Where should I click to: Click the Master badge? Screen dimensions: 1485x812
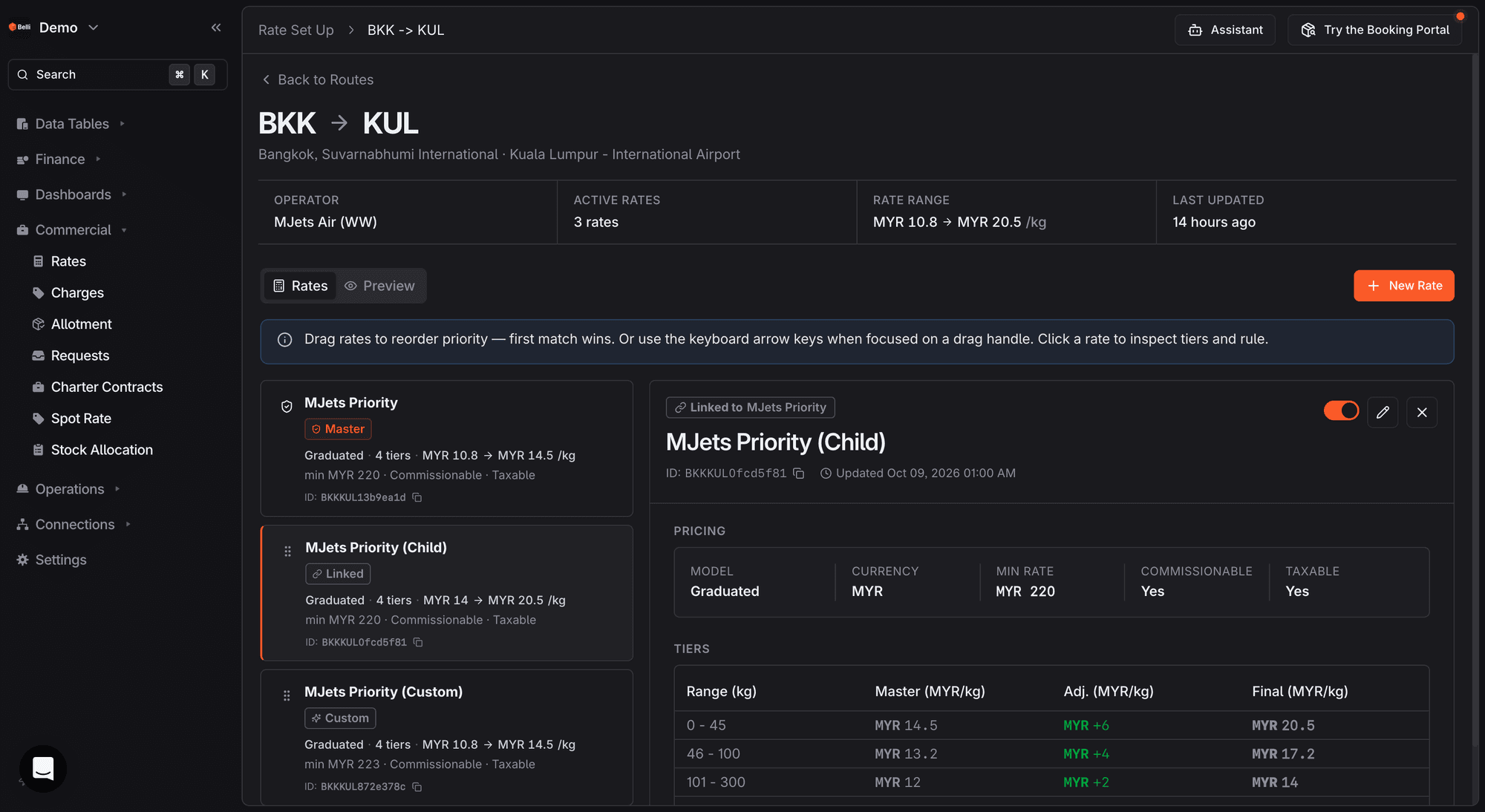pos(338,429)
